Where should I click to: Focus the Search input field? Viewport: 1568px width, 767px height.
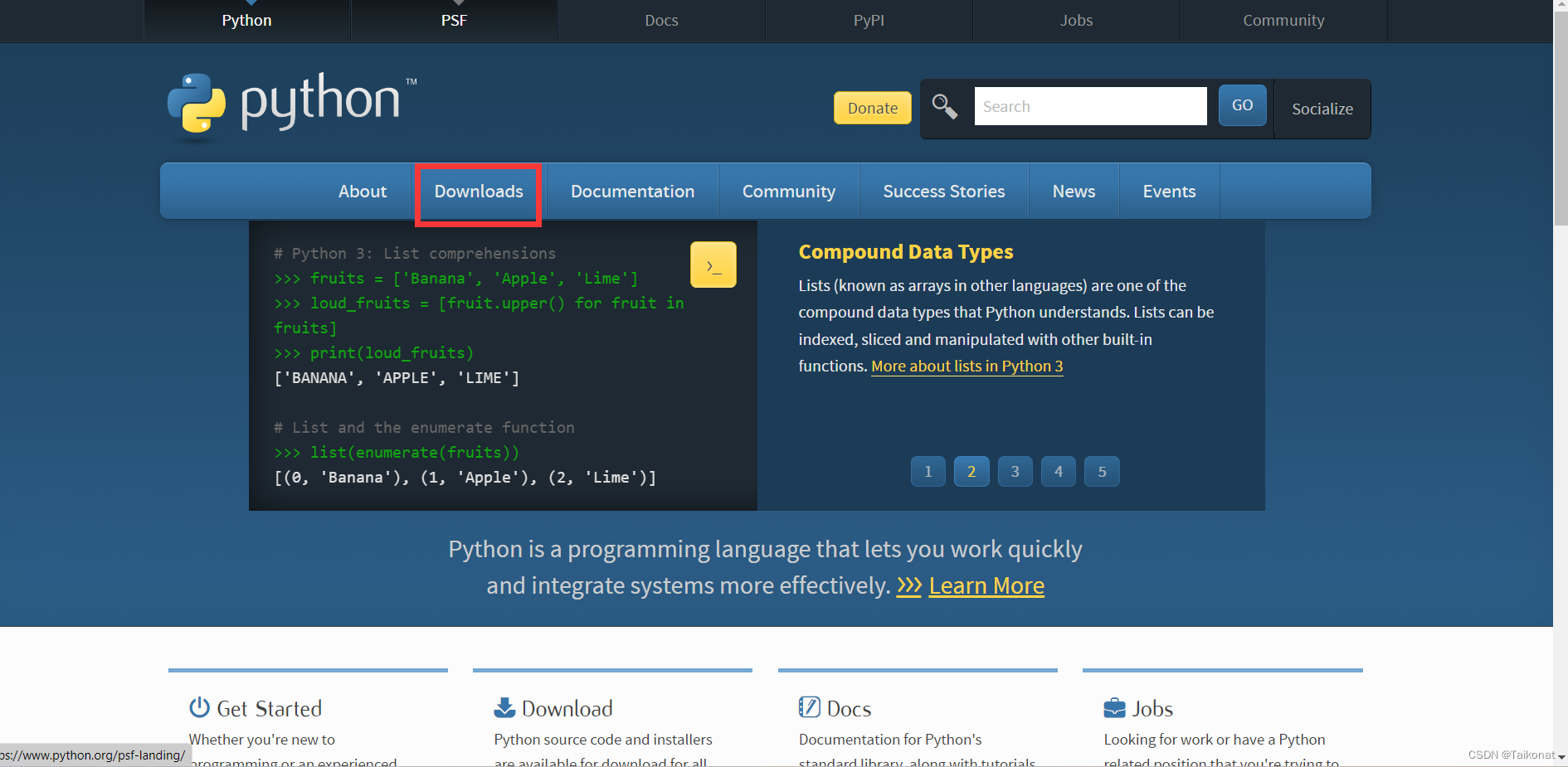point(1091,106)
